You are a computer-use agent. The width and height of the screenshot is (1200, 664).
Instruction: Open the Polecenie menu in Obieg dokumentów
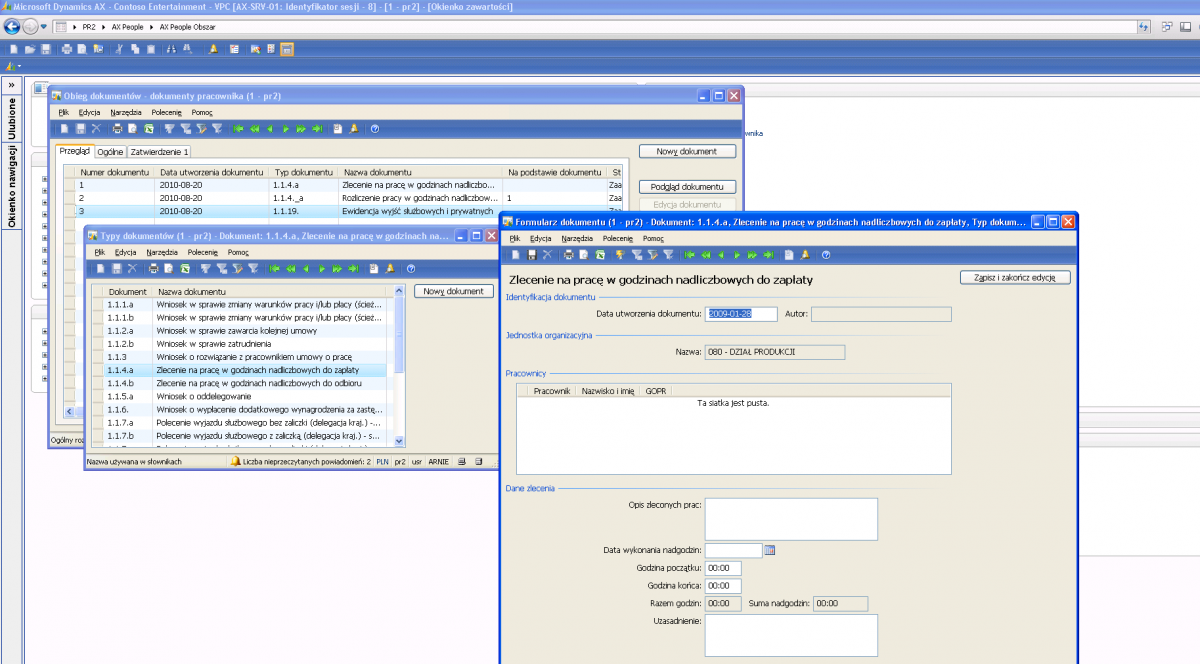(x=165, y=112)
